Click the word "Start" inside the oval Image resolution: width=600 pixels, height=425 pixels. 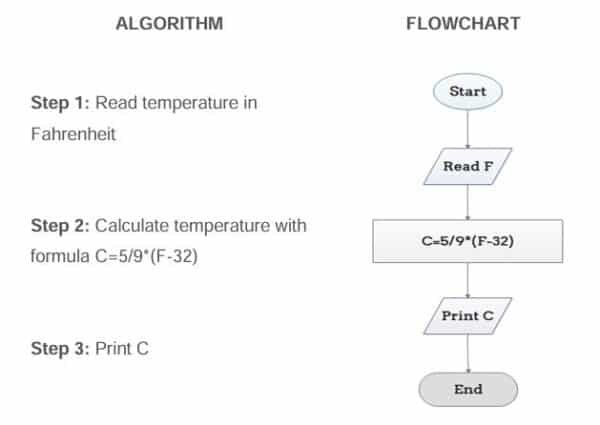click(467, 92)
